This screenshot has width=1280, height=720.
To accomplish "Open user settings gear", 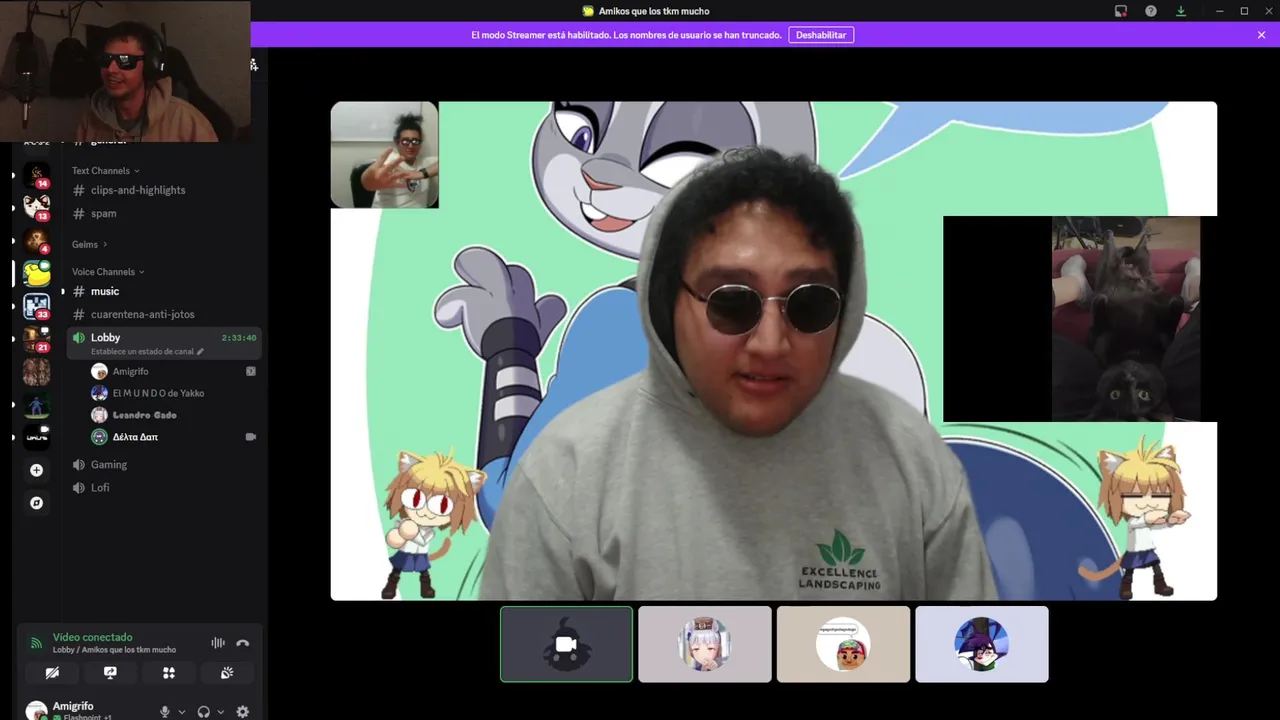I will click(x=242, y=712).
